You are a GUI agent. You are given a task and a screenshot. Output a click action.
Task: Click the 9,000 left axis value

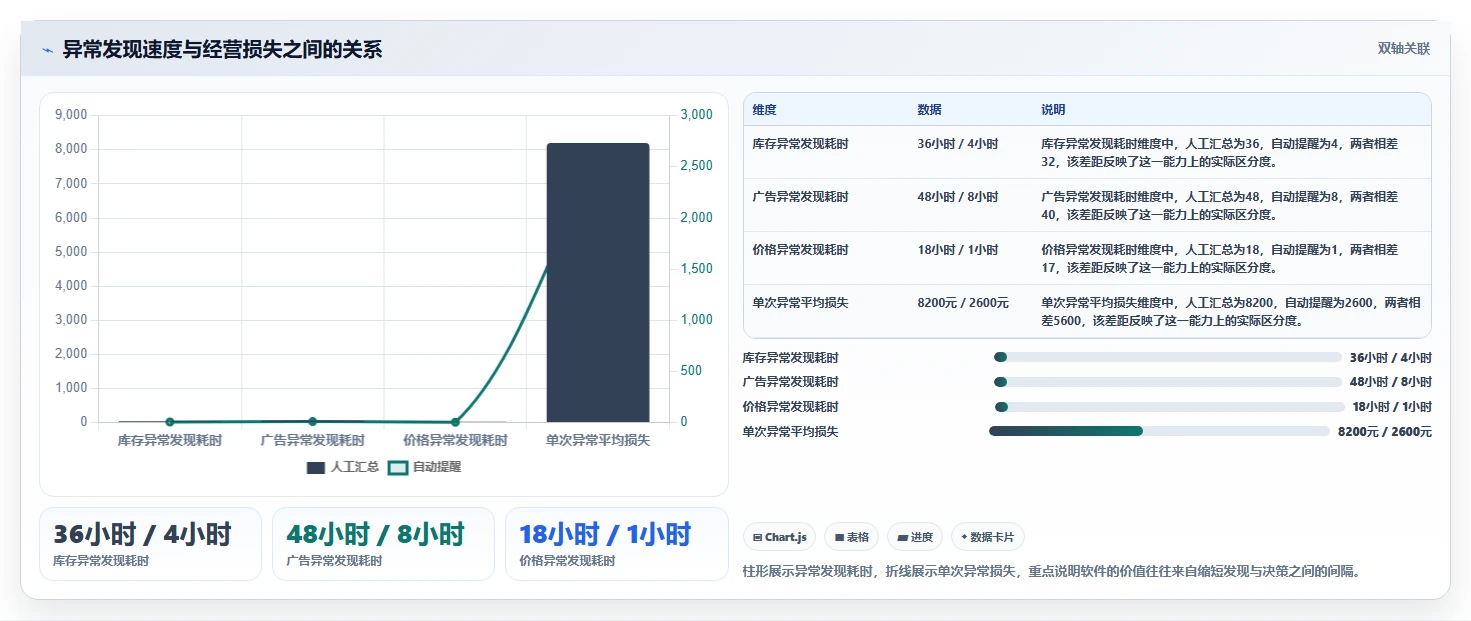tap(71, 115)
